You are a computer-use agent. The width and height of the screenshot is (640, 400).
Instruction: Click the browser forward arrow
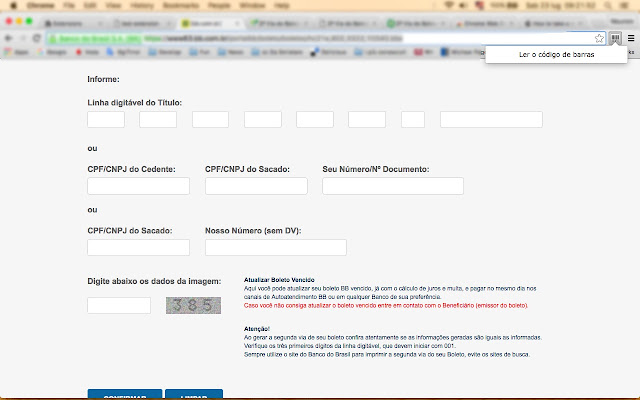coord(23,38)
